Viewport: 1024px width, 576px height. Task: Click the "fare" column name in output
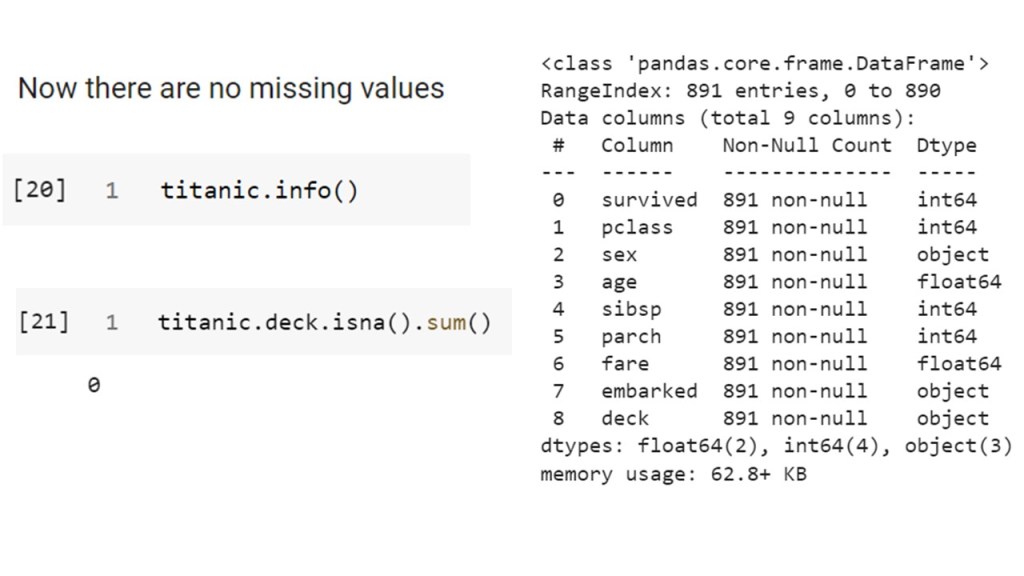(625, 364)
